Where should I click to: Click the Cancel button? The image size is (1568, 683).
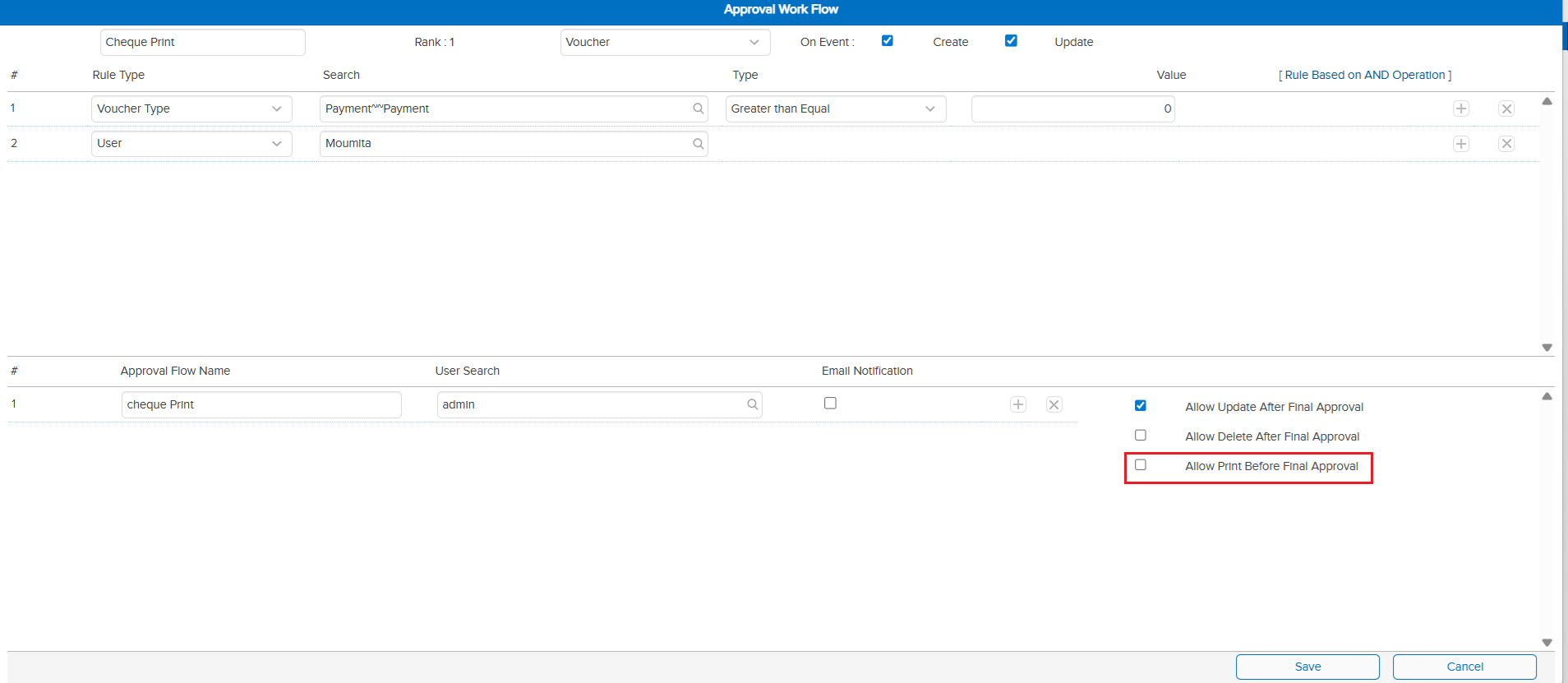[x=1464, y=667]
